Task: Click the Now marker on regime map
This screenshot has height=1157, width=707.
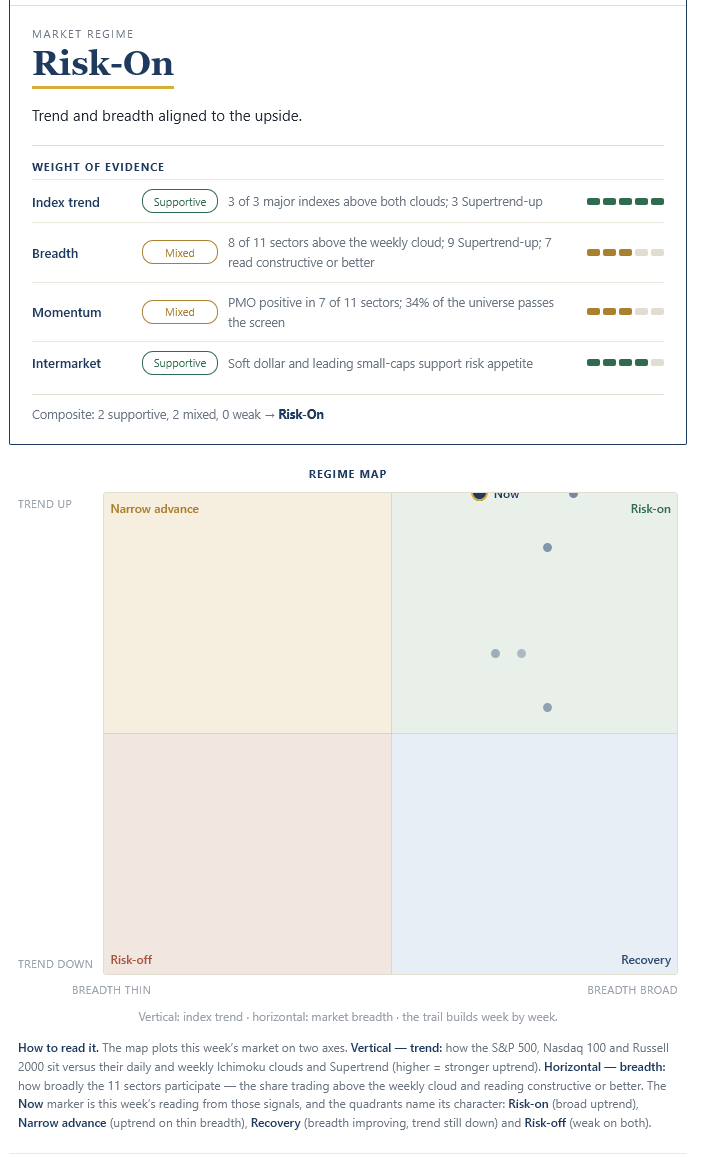Action: pos(480,495)
